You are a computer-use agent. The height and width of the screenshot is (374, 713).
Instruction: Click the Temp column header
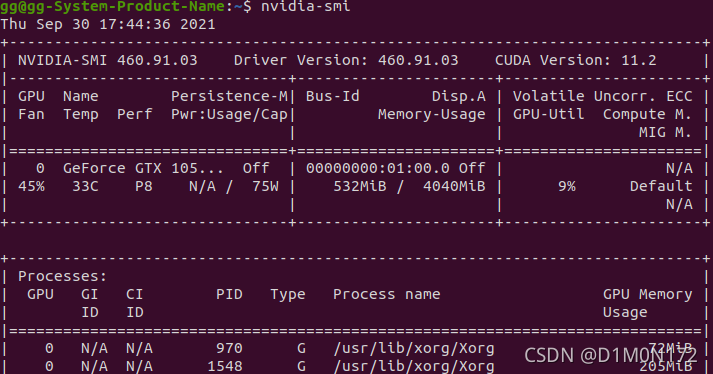click(x=80, y=114)
